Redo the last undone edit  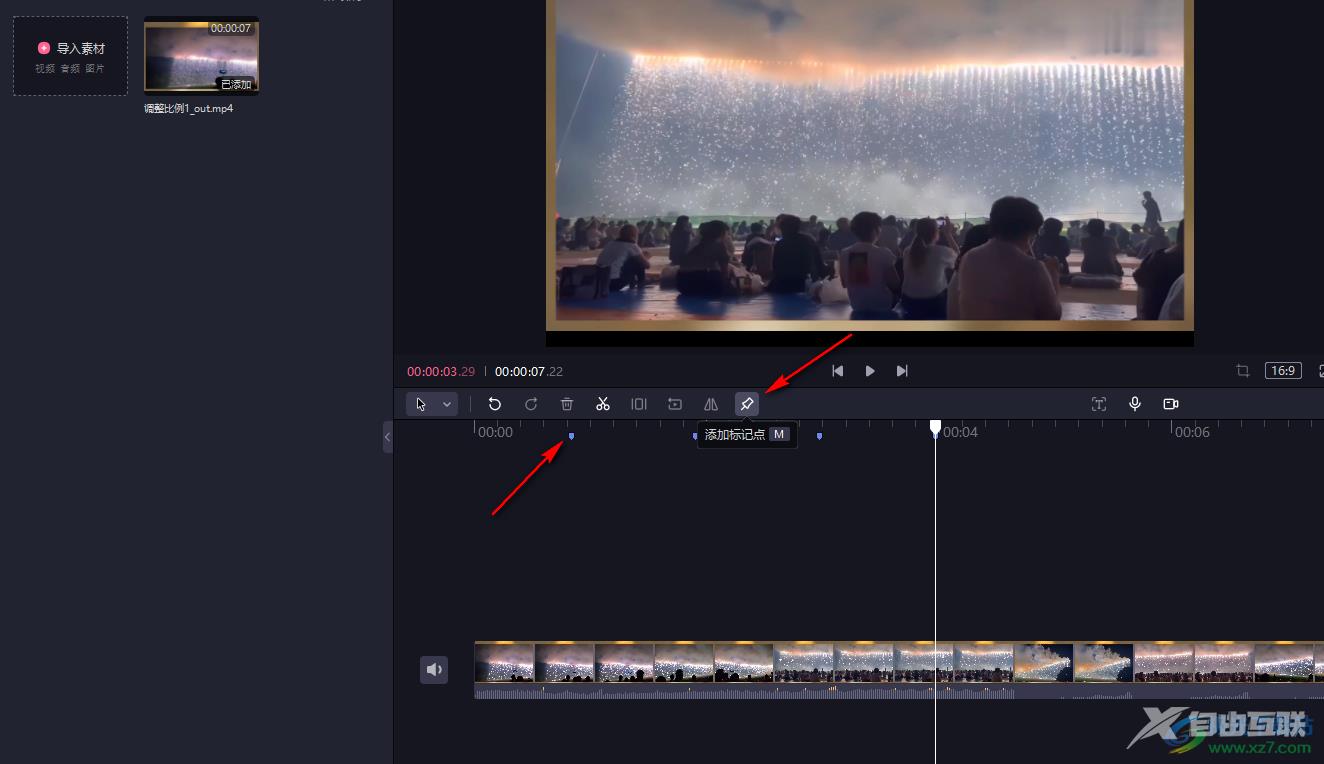pos(531,404)
